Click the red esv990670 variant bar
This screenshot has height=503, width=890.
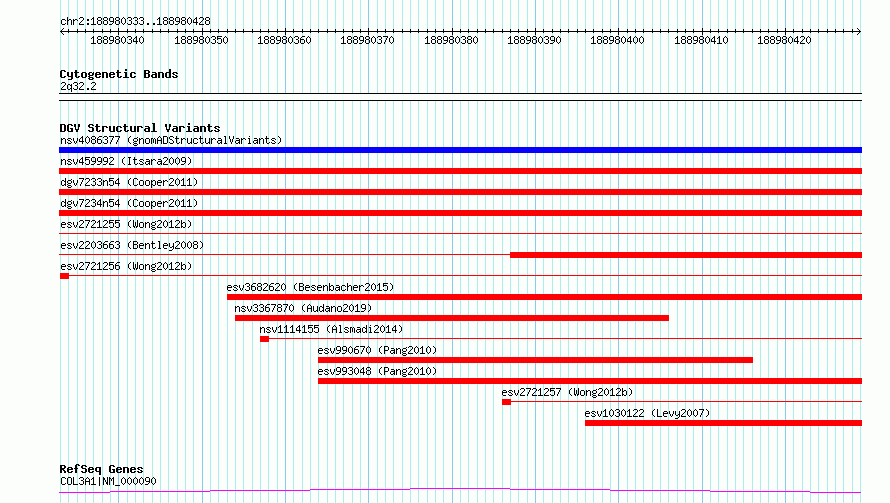click(x=535, y=360)
